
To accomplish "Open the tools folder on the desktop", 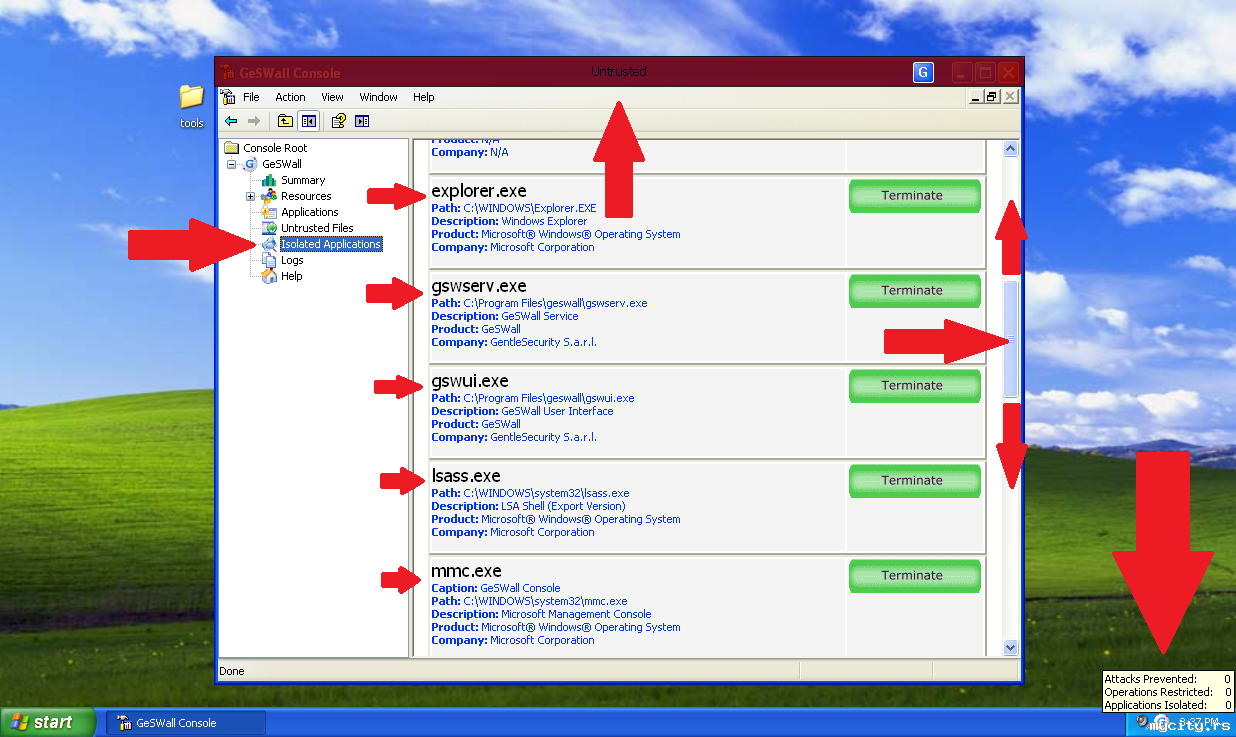I will tap(191, 106).
